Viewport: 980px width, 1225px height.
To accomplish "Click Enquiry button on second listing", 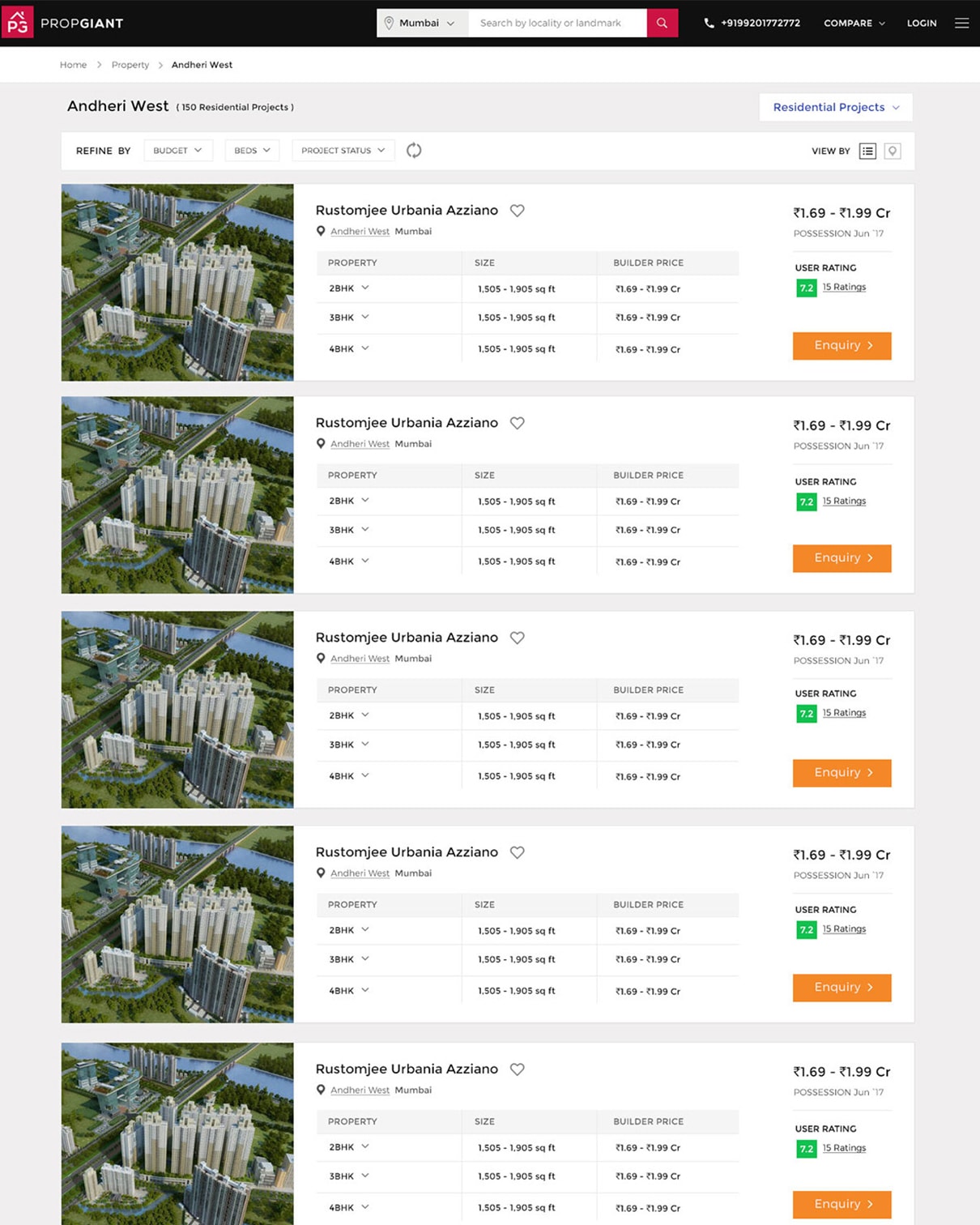I will click(x=842, y=558).
